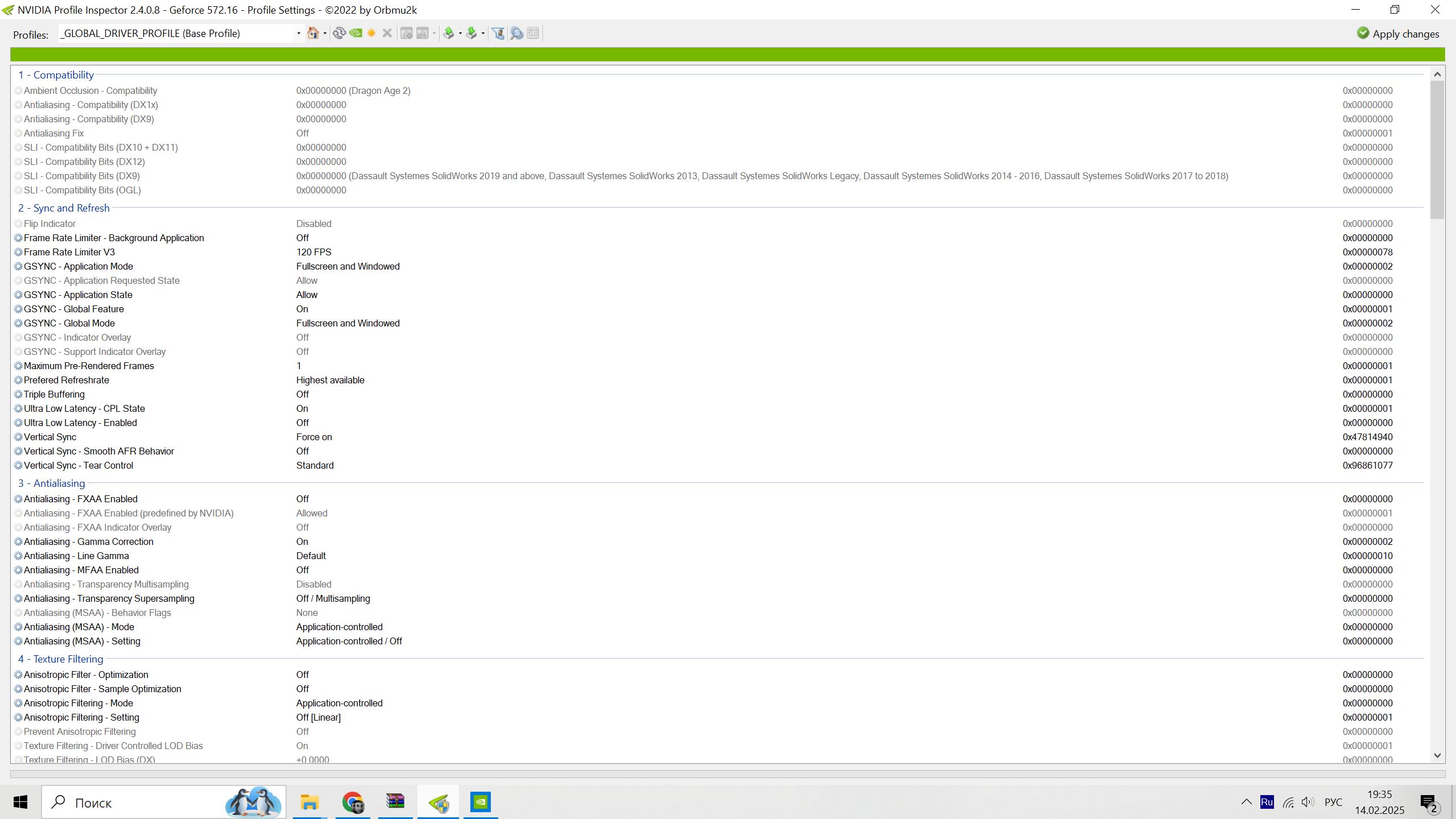Click the gray Delete profile X icon
The image size is (1456, 819).
(387, 33)
